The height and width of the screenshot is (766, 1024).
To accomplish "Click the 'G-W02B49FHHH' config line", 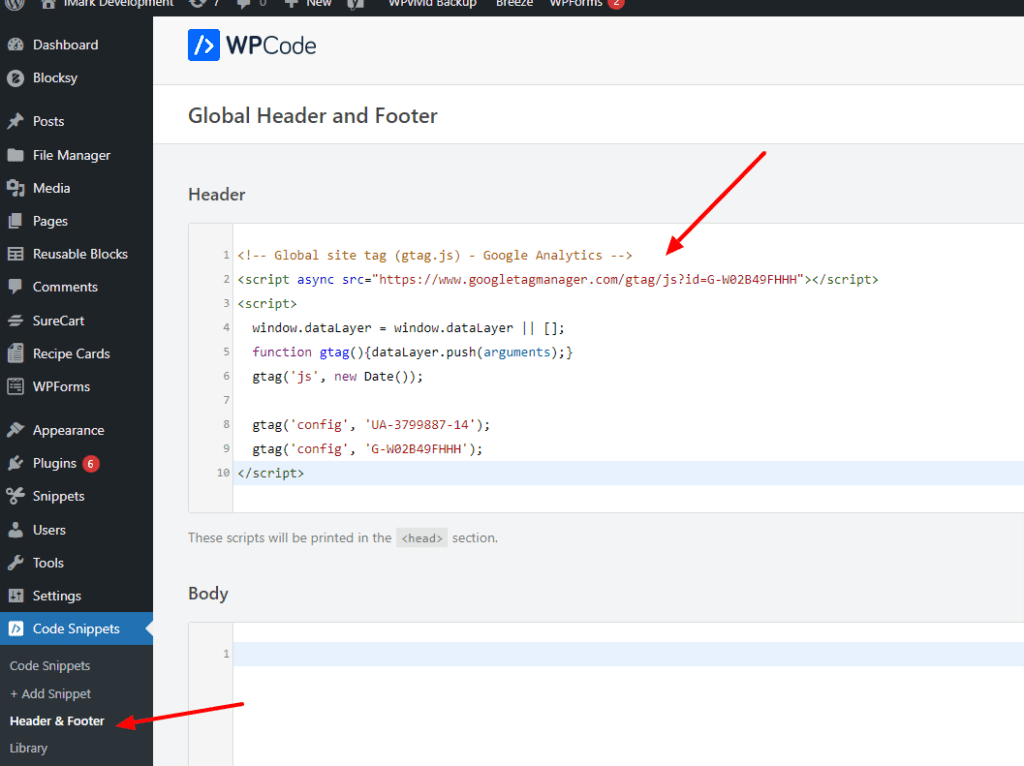I will [x=367, y=449].
